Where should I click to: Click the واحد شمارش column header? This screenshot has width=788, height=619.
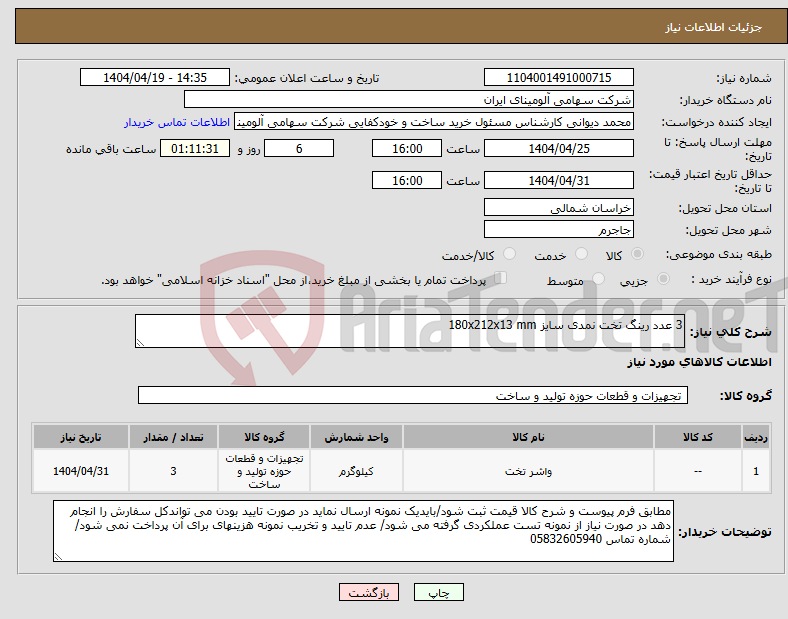click(356, 437)
